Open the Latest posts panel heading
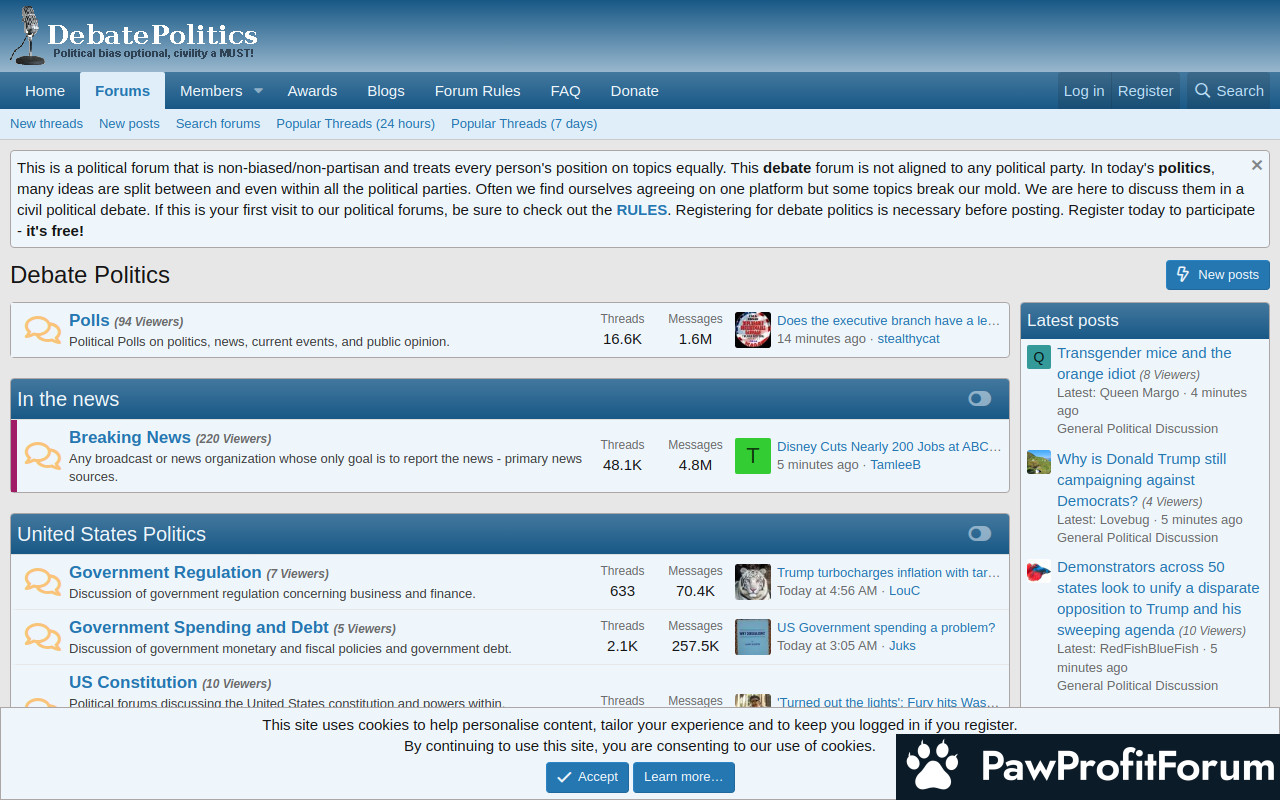1280x800 pixels. pyautogui.click(x=1073, y=321)
